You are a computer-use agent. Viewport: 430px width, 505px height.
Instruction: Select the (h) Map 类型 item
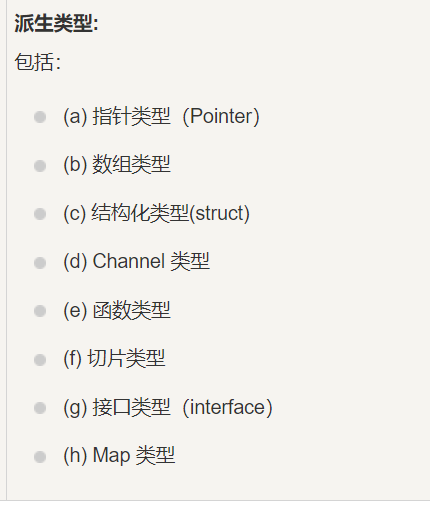tap(119, 456)
